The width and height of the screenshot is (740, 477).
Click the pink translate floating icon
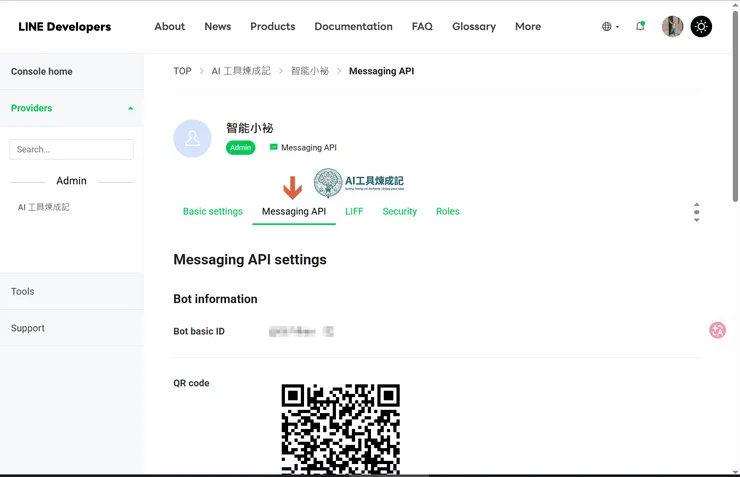[717, 330]
